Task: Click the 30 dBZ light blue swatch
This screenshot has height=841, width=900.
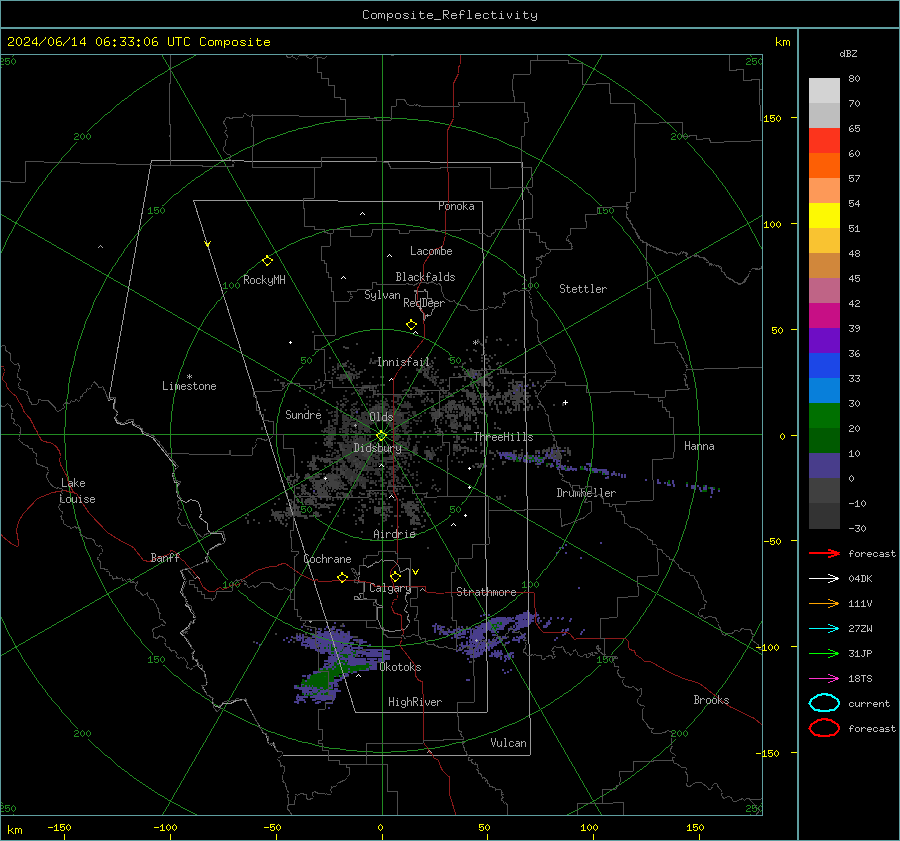Action: (824, 390)
